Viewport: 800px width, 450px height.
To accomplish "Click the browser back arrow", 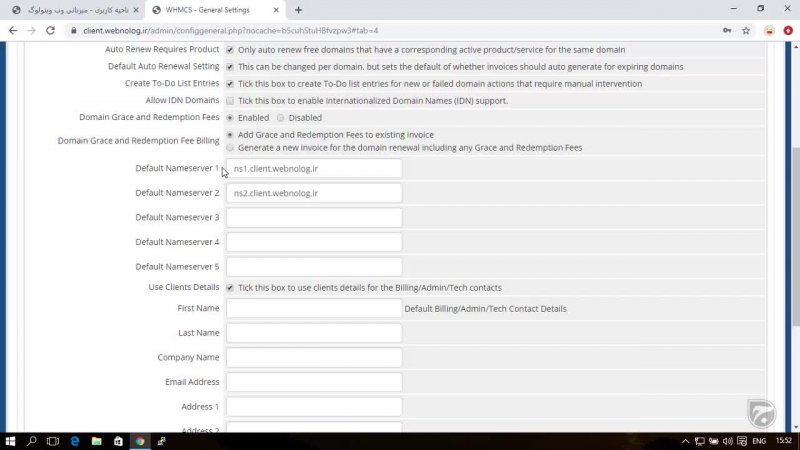I will click(11, 30).
